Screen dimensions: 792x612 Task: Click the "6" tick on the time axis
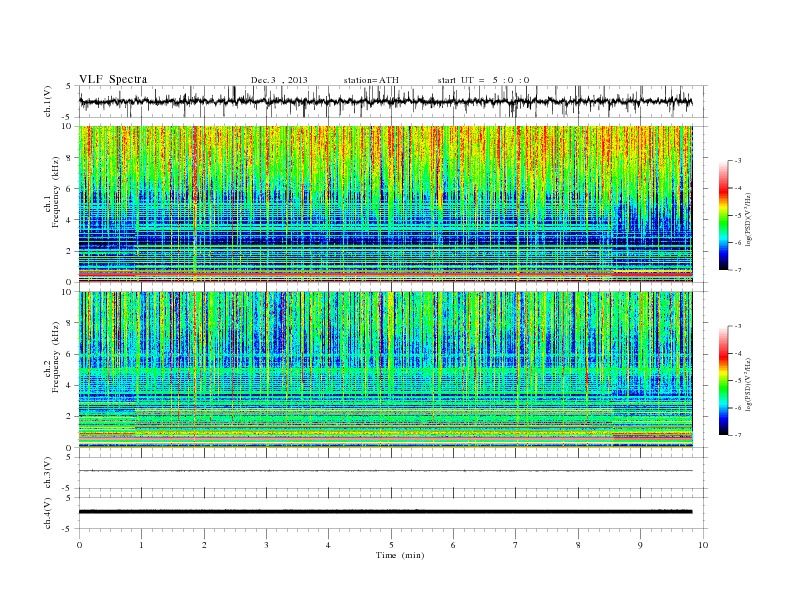[453, 545]
